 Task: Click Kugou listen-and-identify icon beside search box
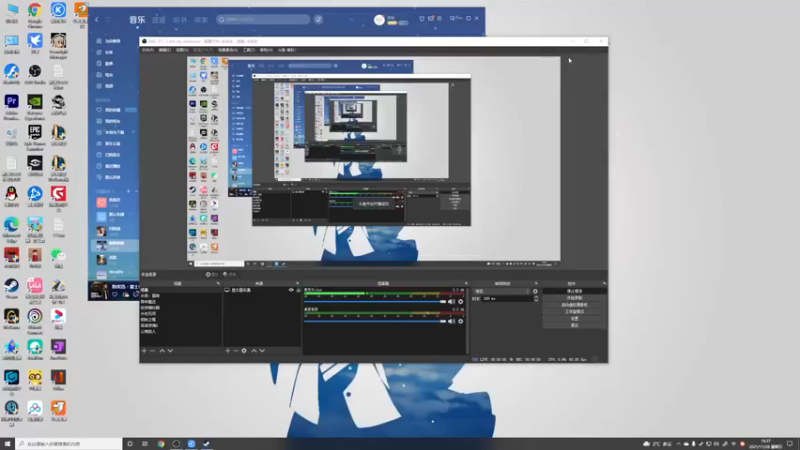click(318, 19)
